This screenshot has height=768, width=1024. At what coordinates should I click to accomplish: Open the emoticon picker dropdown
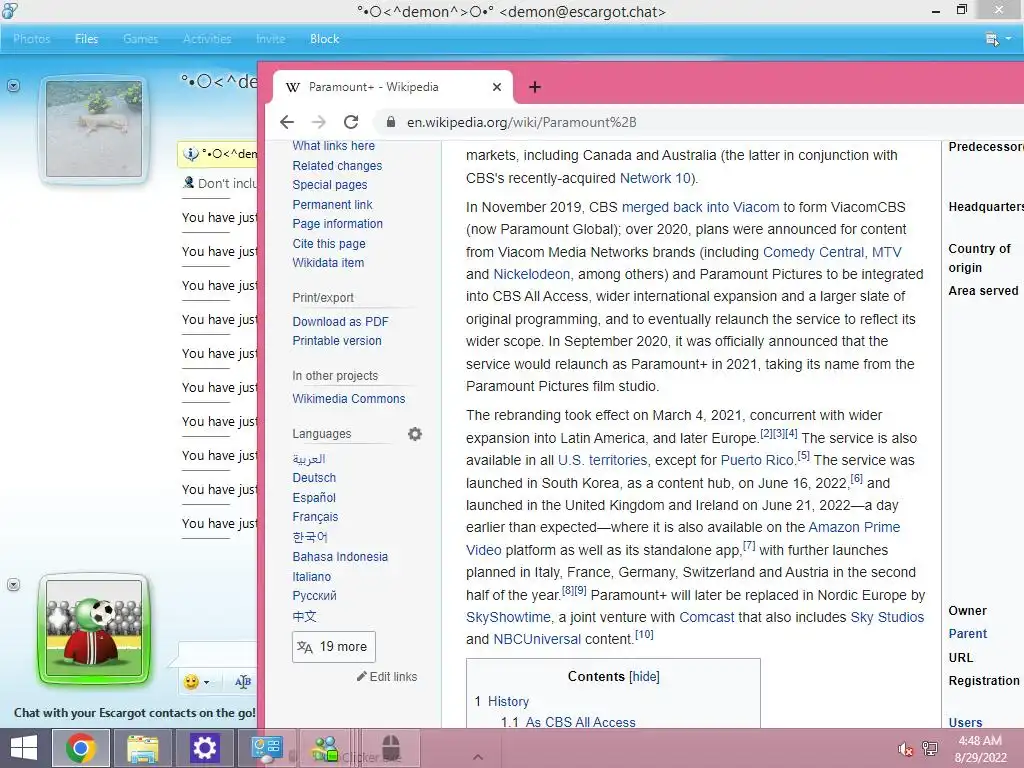tap(197, 682)
